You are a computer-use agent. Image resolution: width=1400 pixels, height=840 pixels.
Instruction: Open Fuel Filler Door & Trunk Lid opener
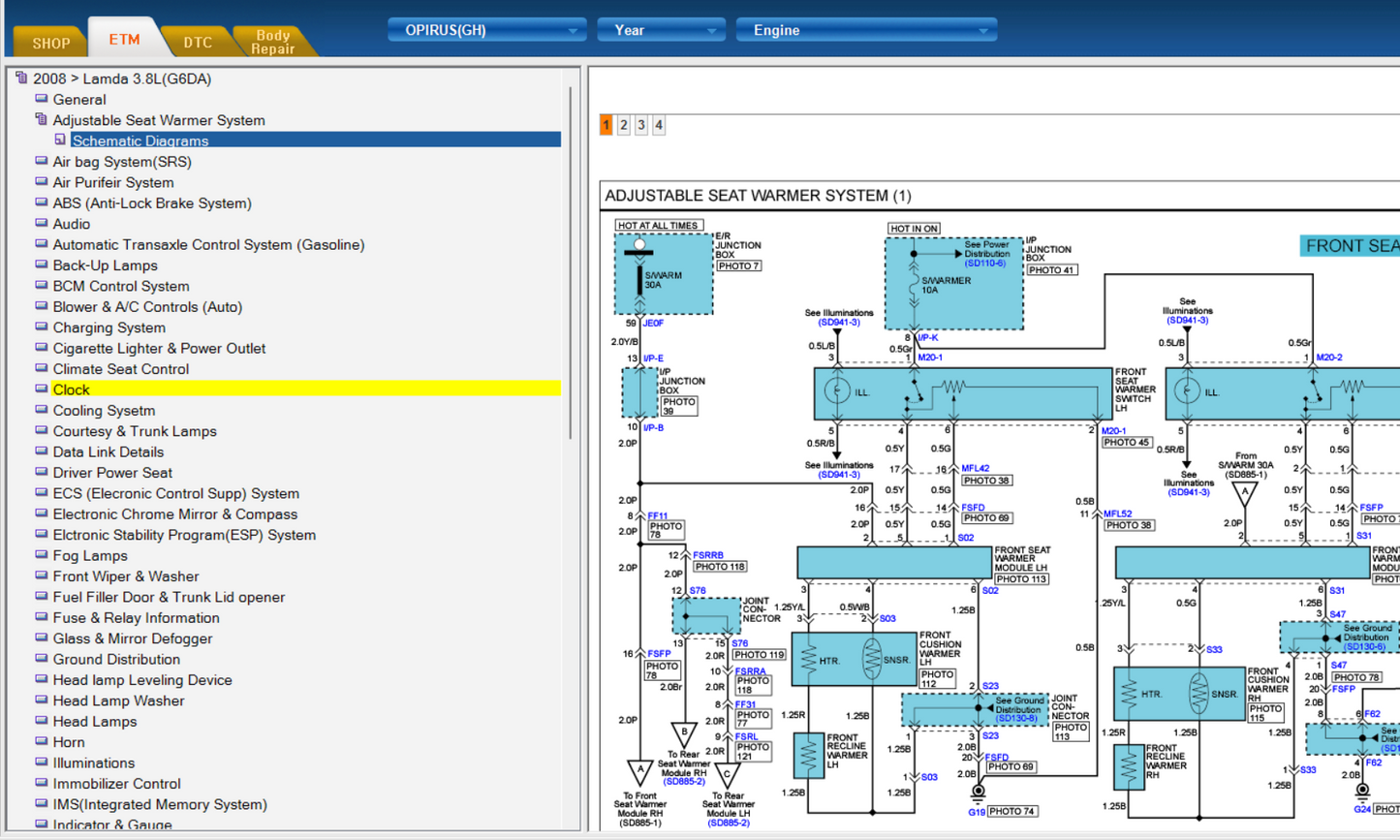coord(169,597)
